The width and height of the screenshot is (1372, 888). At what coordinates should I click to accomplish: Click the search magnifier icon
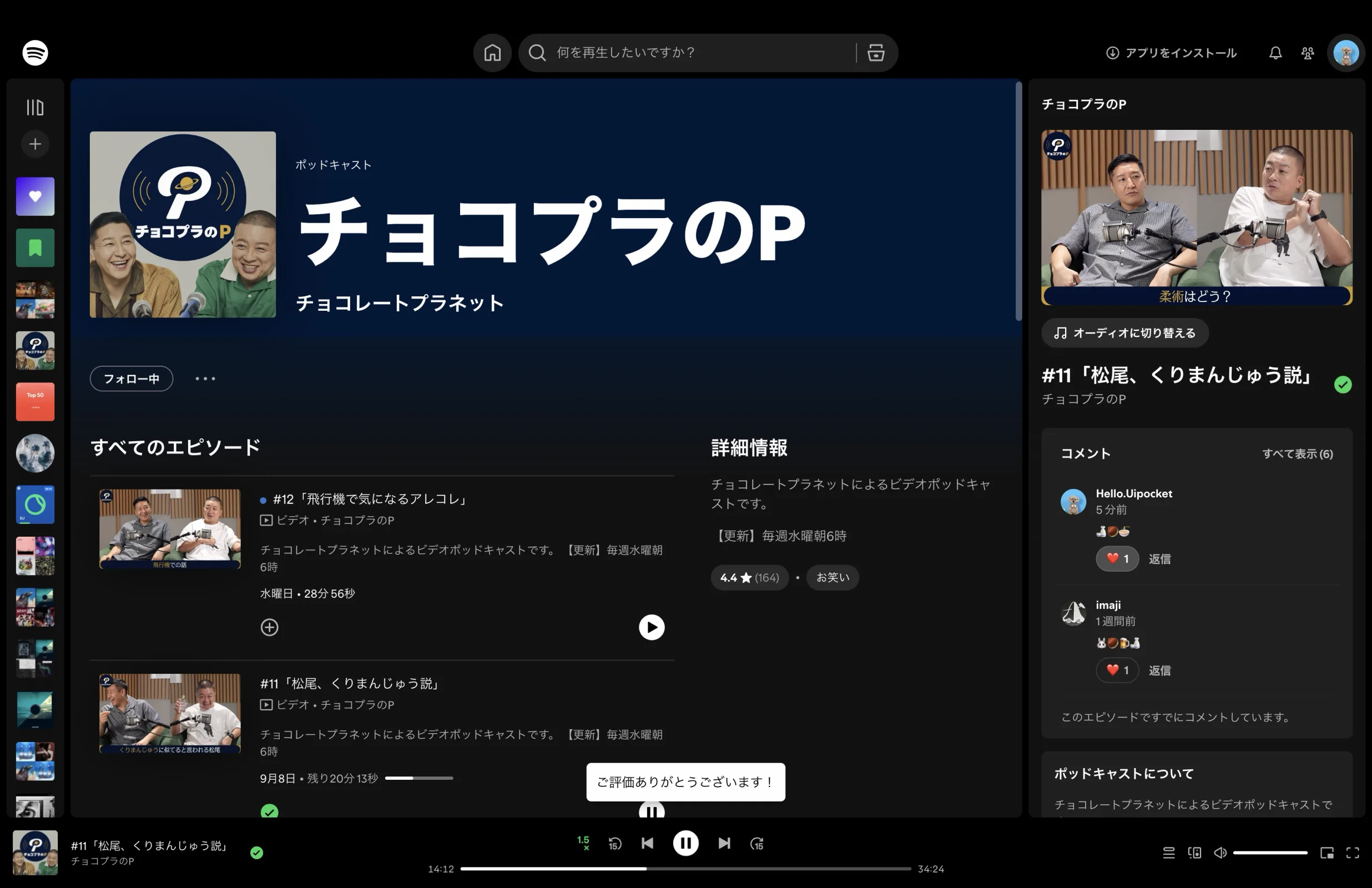pyautogui.click(x=537, y=53)
